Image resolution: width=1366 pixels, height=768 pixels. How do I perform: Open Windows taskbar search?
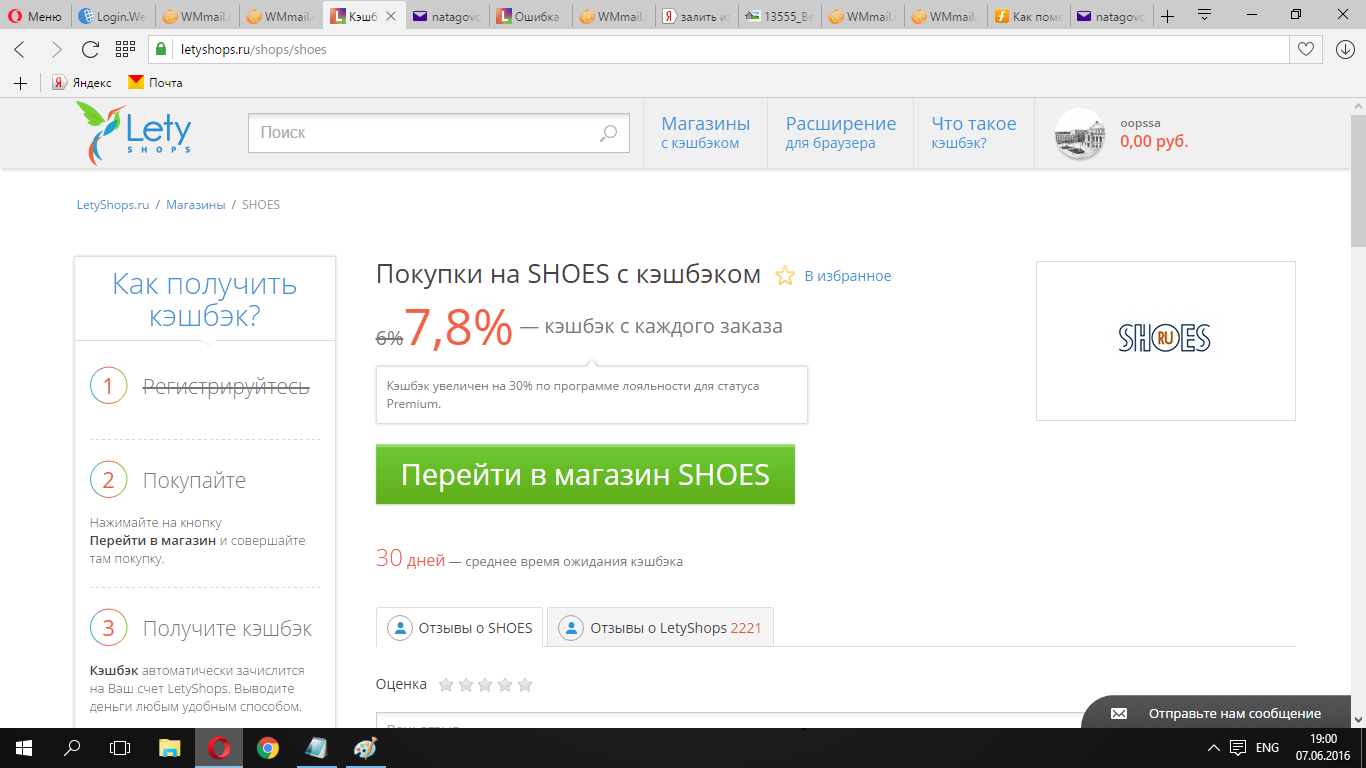coord(72,747)
